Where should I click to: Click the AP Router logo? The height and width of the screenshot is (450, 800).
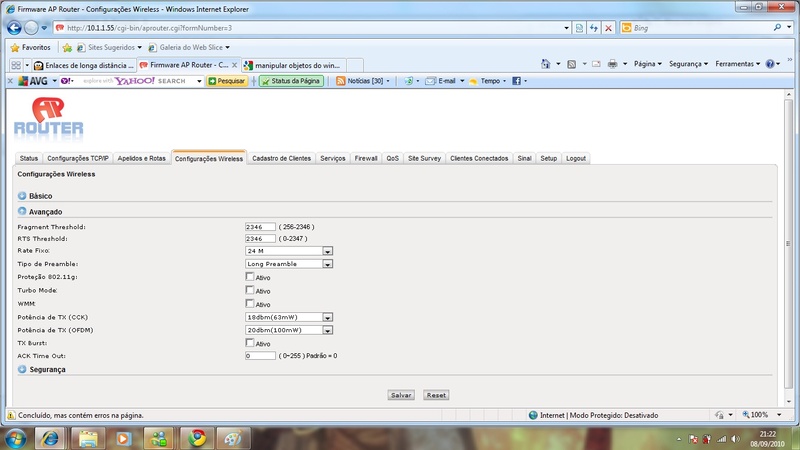pyautogui.click(x=48, y=118)
